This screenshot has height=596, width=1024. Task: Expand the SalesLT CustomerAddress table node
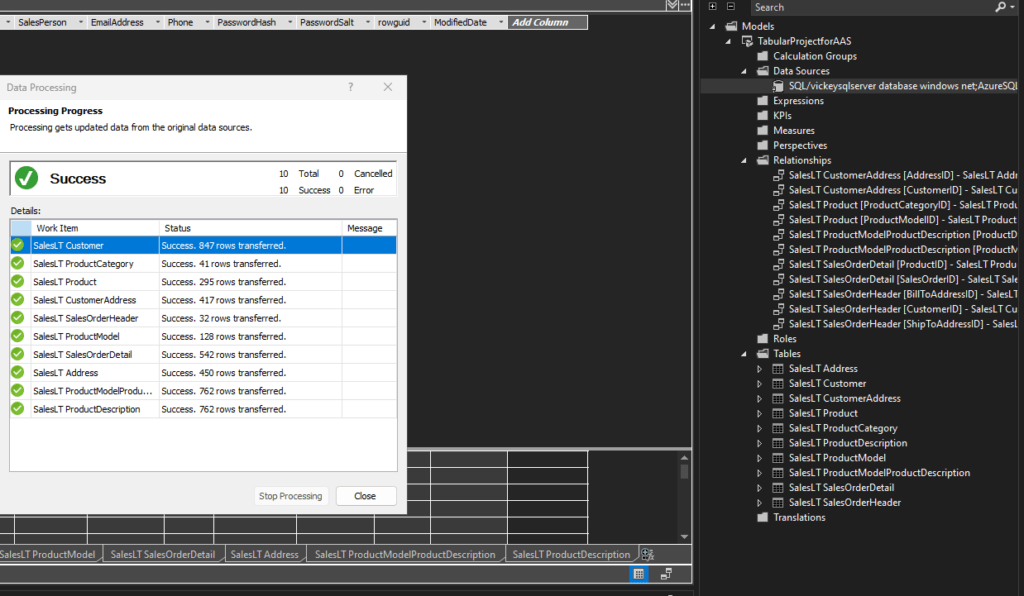point(760,399)
